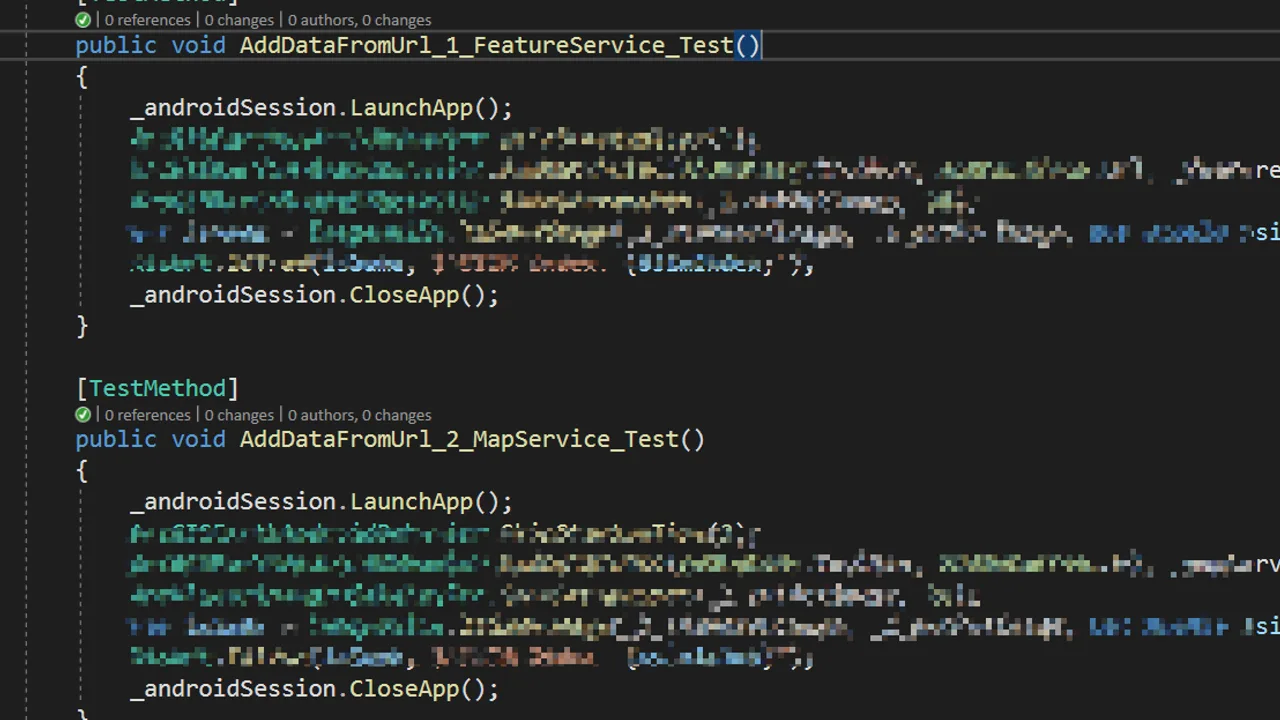Click the "void" keyword of the FeatureService test
The image size is (1280, 720).
[x=198, y=45]
